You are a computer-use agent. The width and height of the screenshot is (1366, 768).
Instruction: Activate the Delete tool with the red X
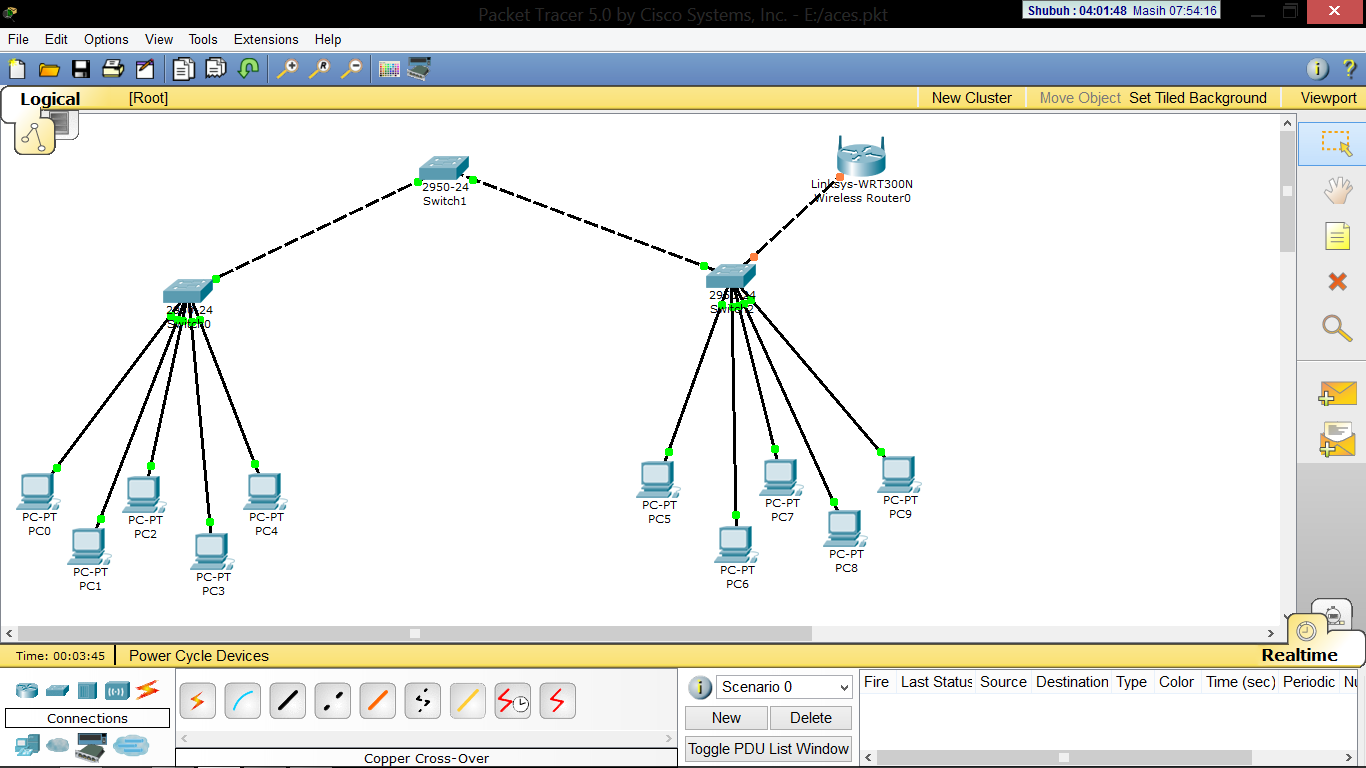click(x=1337, y=282)
